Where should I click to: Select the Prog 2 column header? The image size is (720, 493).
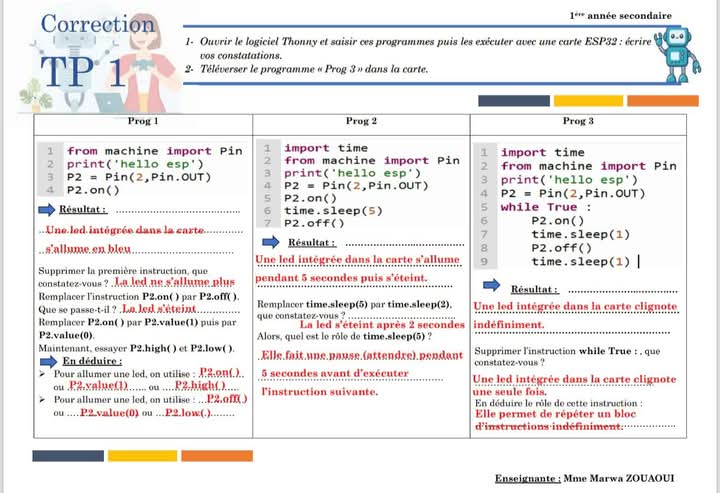tap(361, 121)
